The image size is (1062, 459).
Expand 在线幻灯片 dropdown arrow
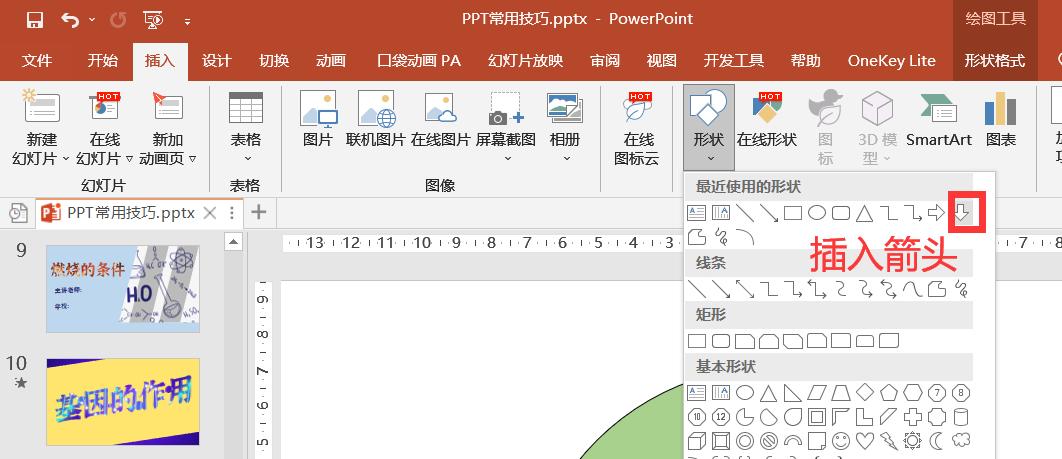(129, 159)
